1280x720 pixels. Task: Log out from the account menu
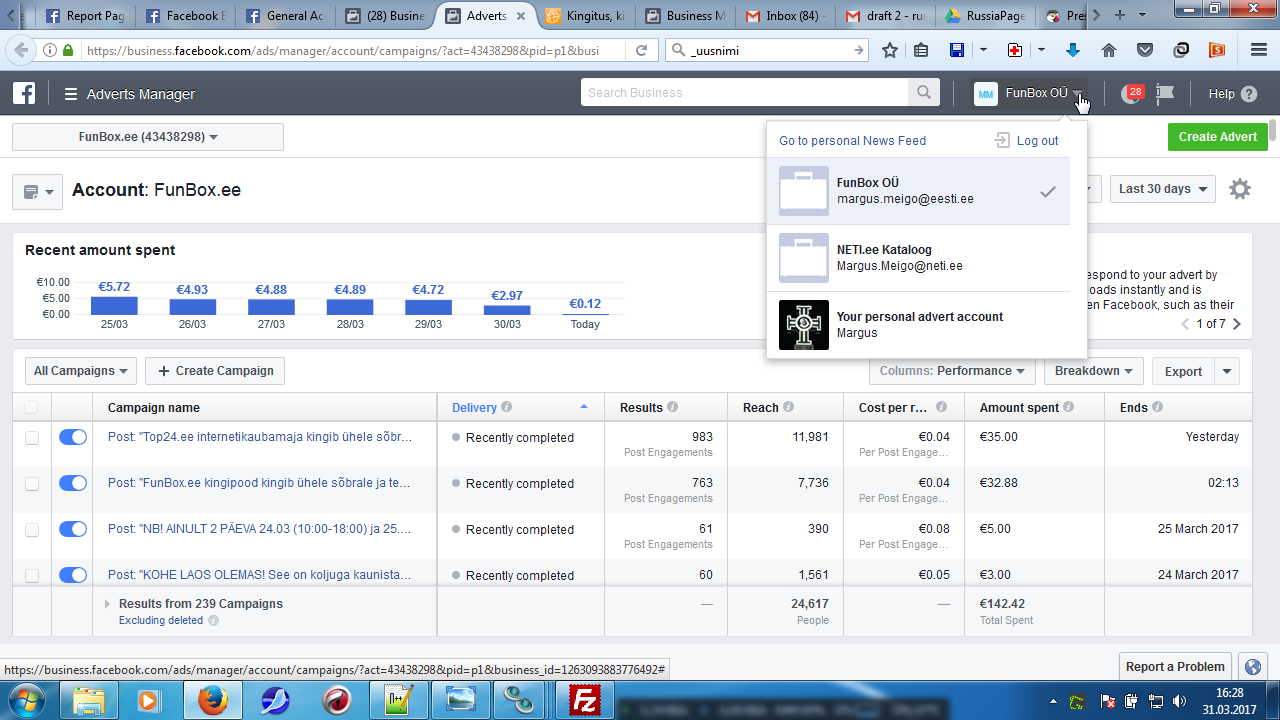[1027, 141]
